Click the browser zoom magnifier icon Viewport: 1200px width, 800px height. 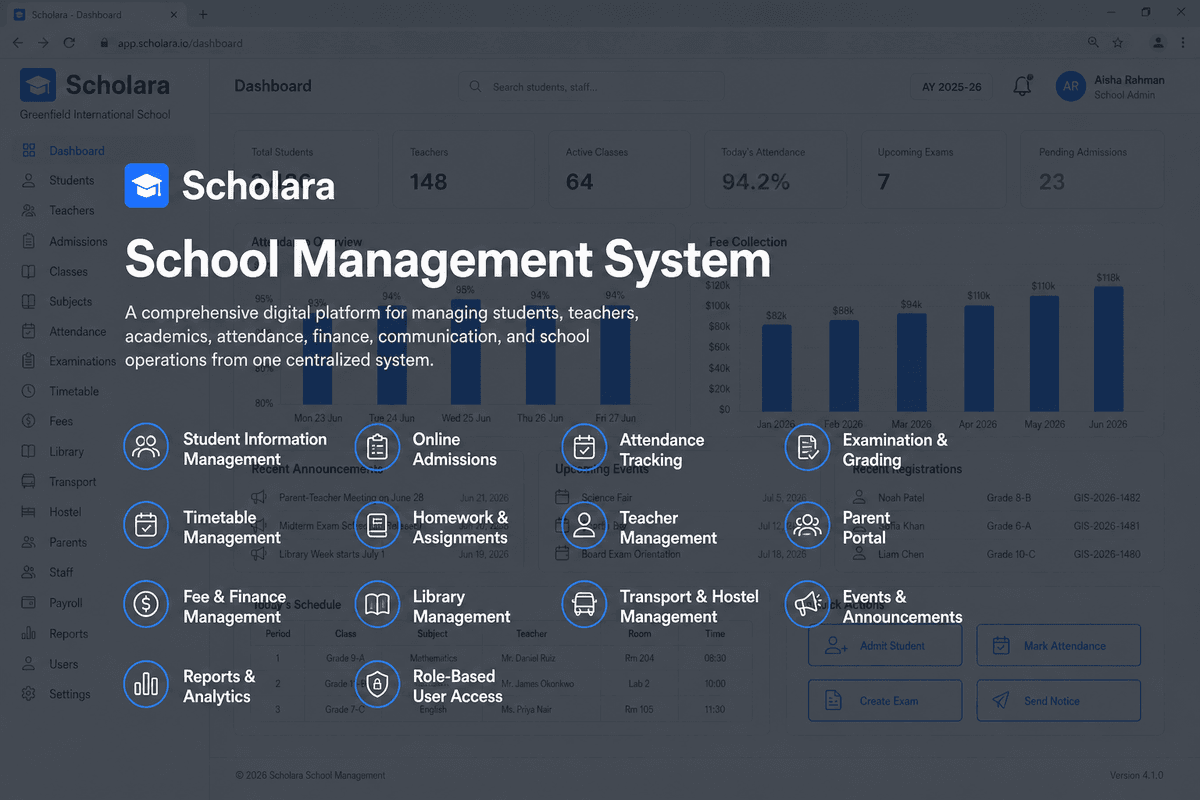click(1093, 43)
